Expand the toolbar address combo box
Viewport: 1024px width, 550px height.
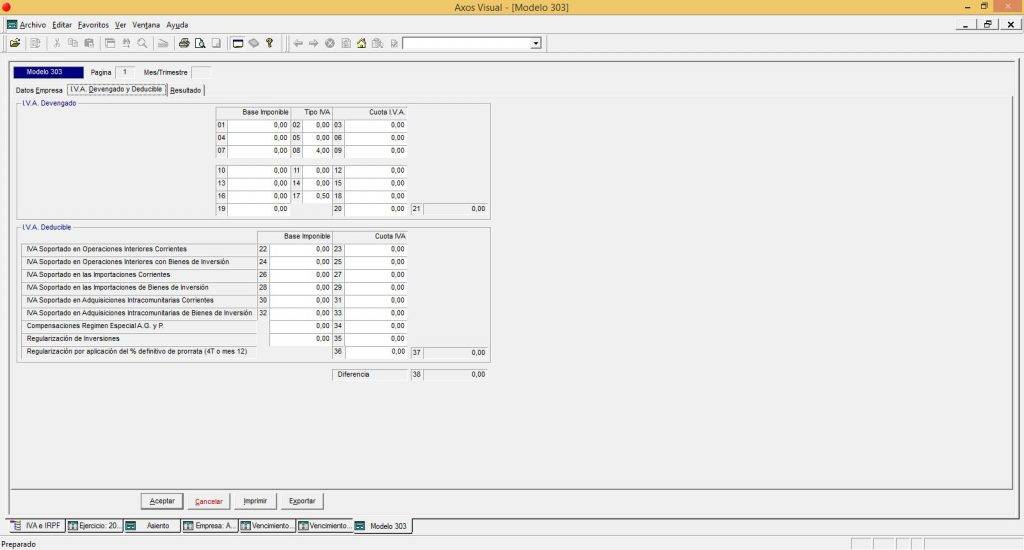pos(535,43)
